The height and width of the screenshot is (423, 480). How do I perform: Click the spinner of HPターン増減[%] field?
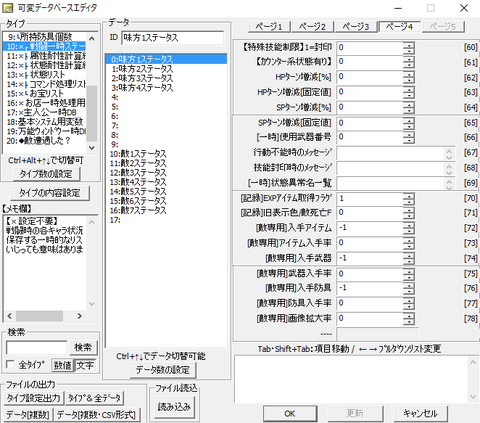click(409, 77)
